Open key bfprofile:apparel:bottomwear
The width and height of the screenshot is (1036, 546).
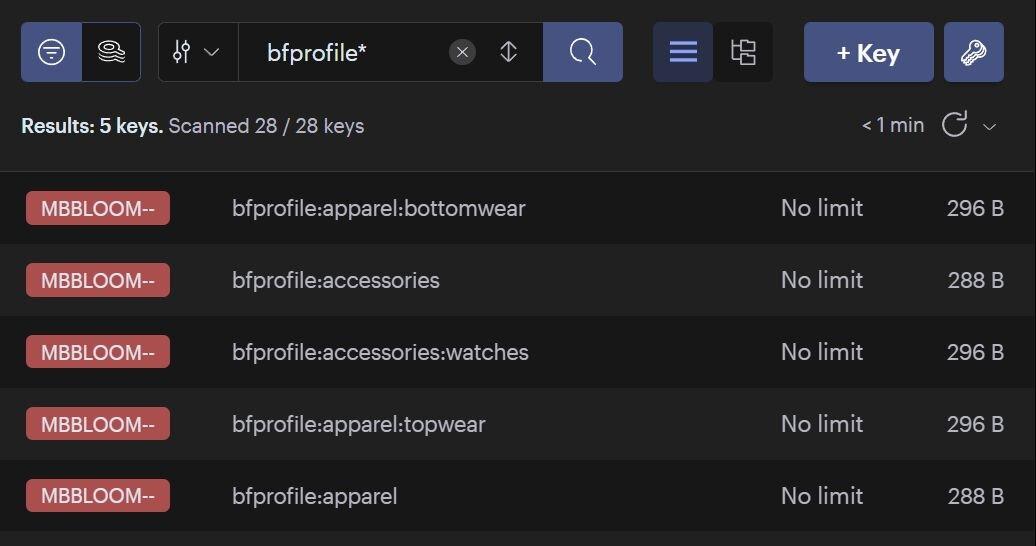[518, 208]
